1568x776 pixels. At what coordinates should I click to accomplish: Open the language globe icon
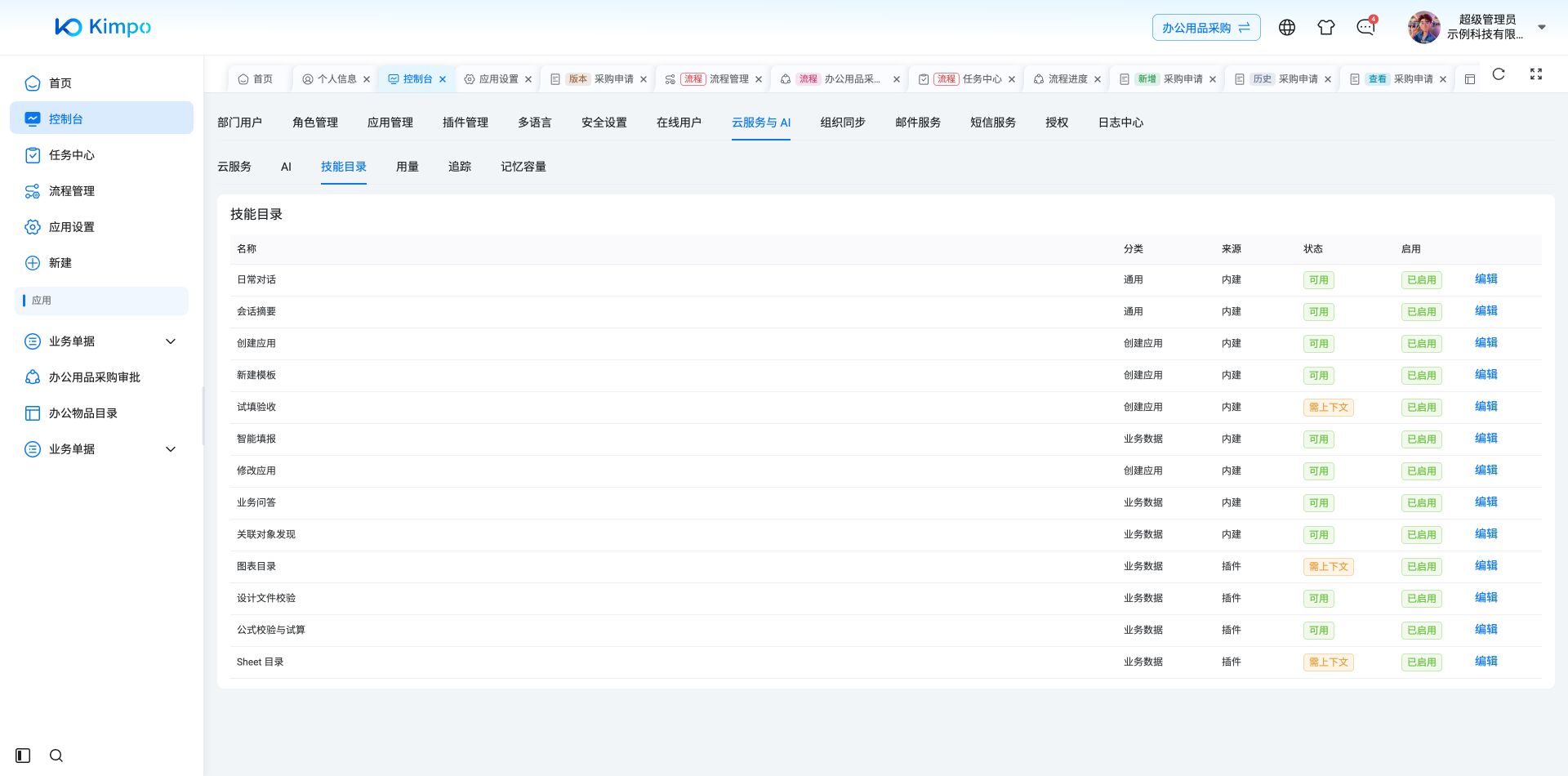(x=1287, y=28)
